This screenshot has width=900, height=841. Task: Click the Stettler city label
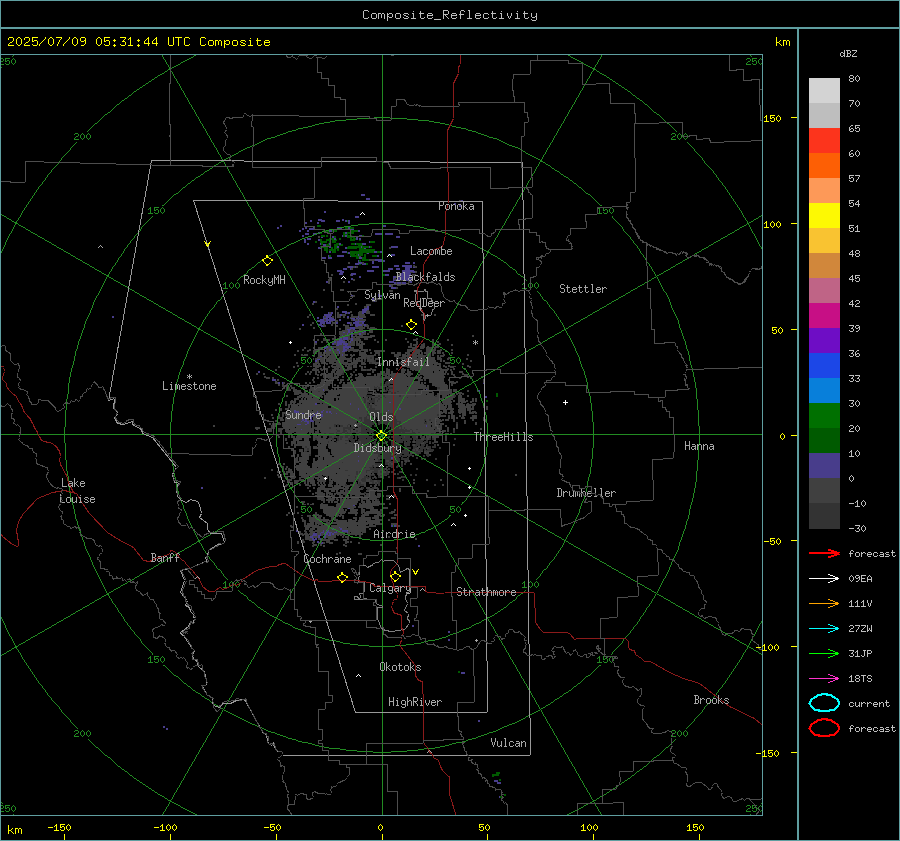point(583,289)
